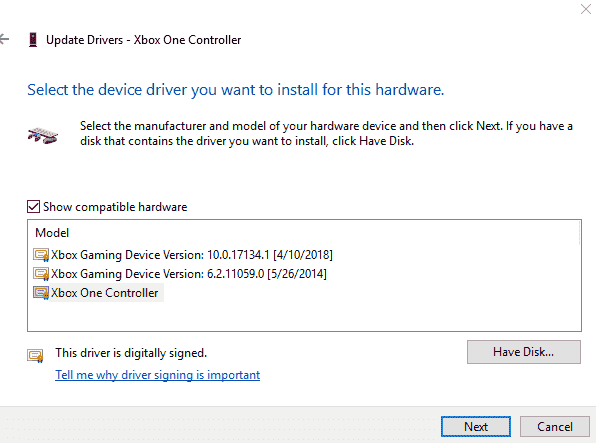This screenshot has height=443, width=596.
Task: Click the hardware icon beside the instruction text
Action: click(43, 135)
